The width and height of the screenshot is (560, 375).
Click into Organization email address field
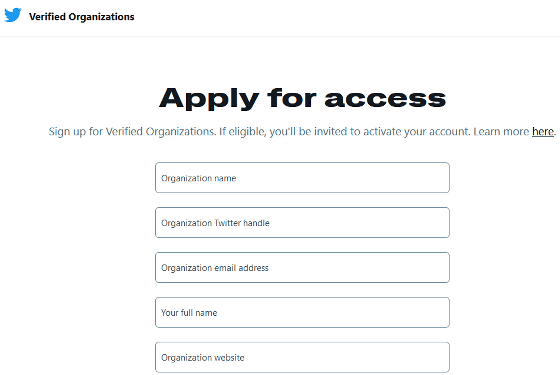coord(302,268)
